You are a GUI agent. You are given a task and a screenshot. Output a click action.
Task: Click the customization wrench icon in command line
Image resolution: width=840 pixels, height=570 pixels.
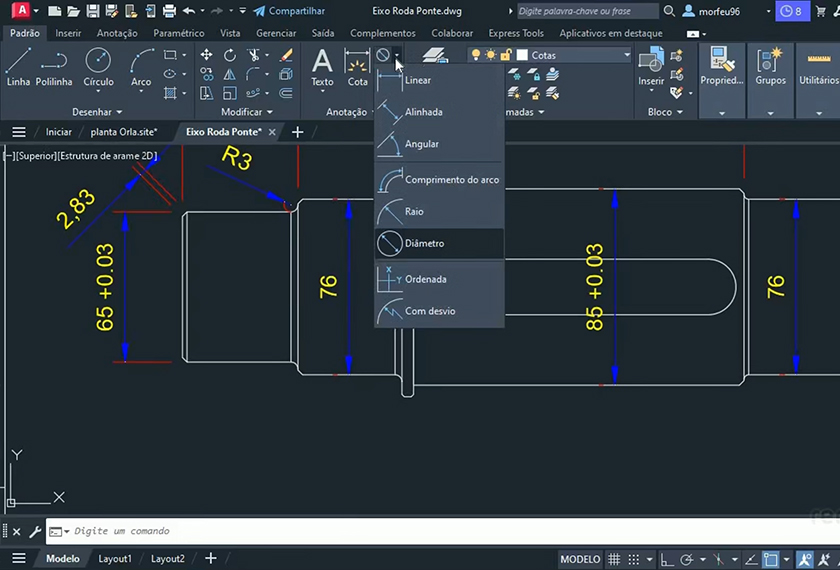click(35, 532)
